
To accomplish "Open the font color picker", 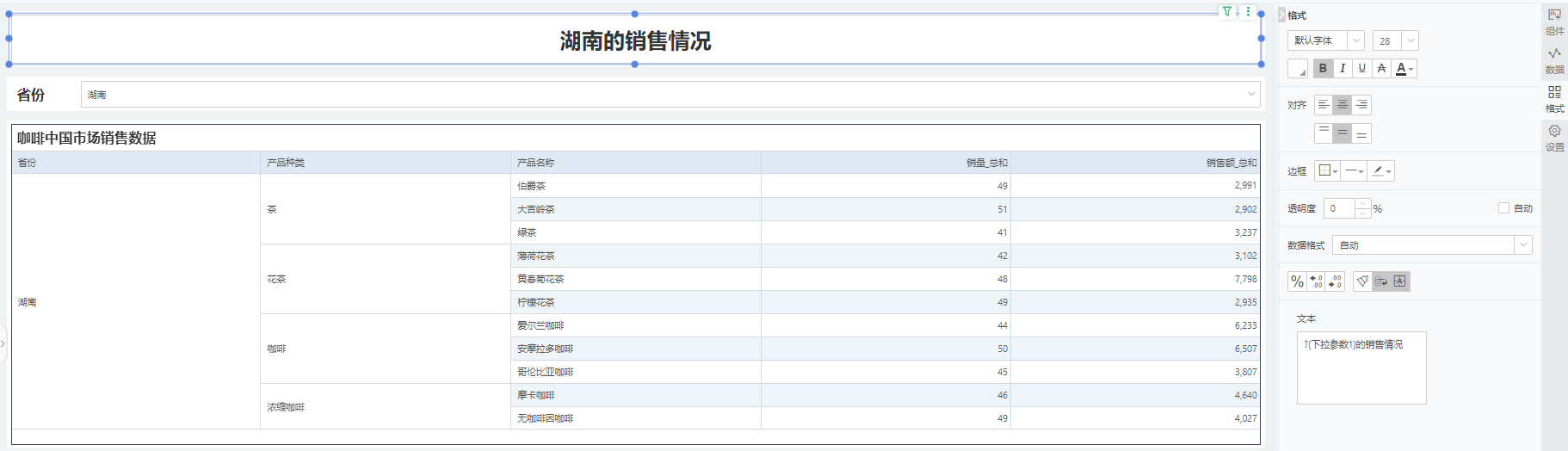I will (x=1404, y=69).
